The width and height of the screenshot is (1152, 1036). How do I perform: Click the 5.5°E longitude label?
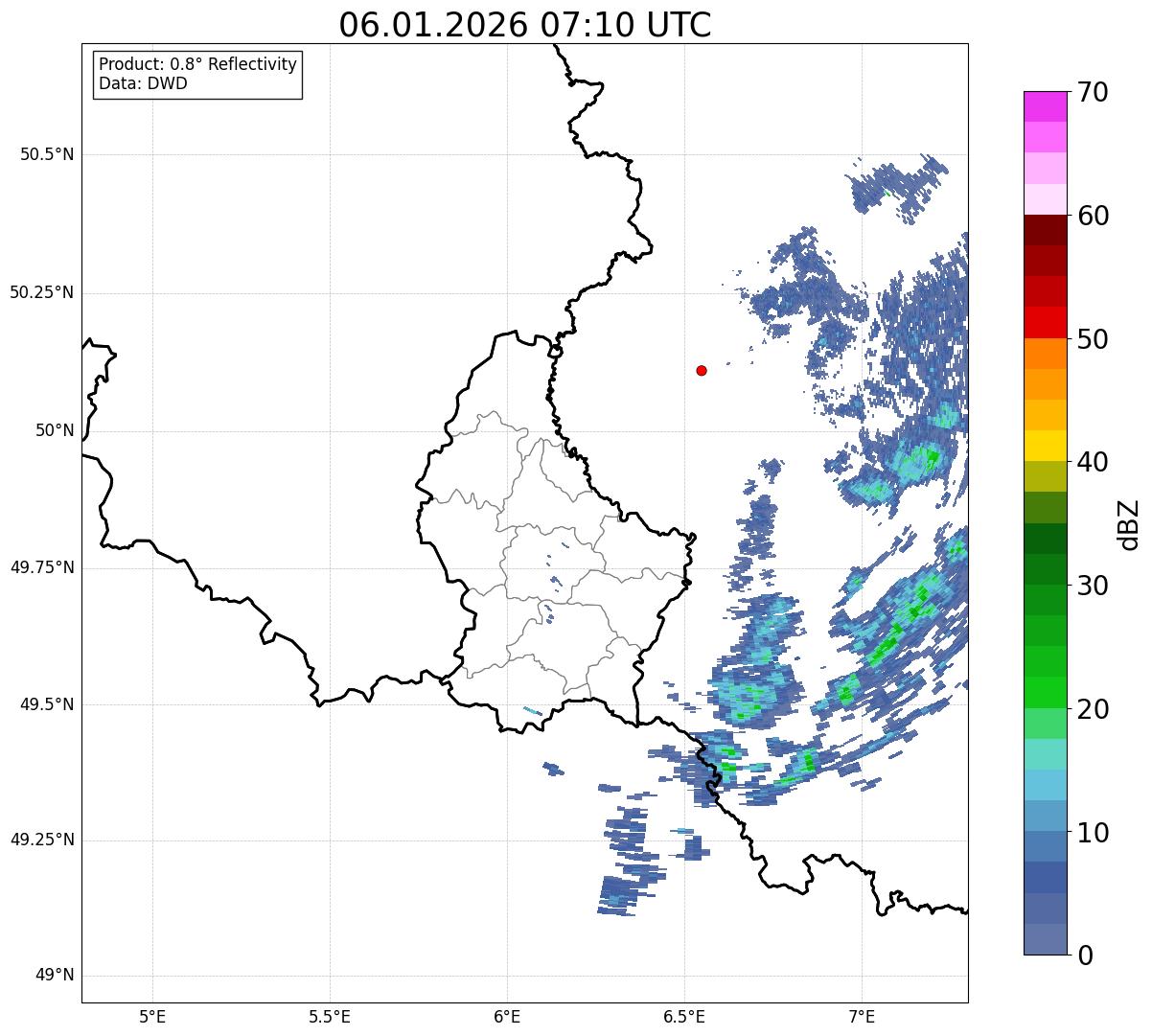point(330,1016)
